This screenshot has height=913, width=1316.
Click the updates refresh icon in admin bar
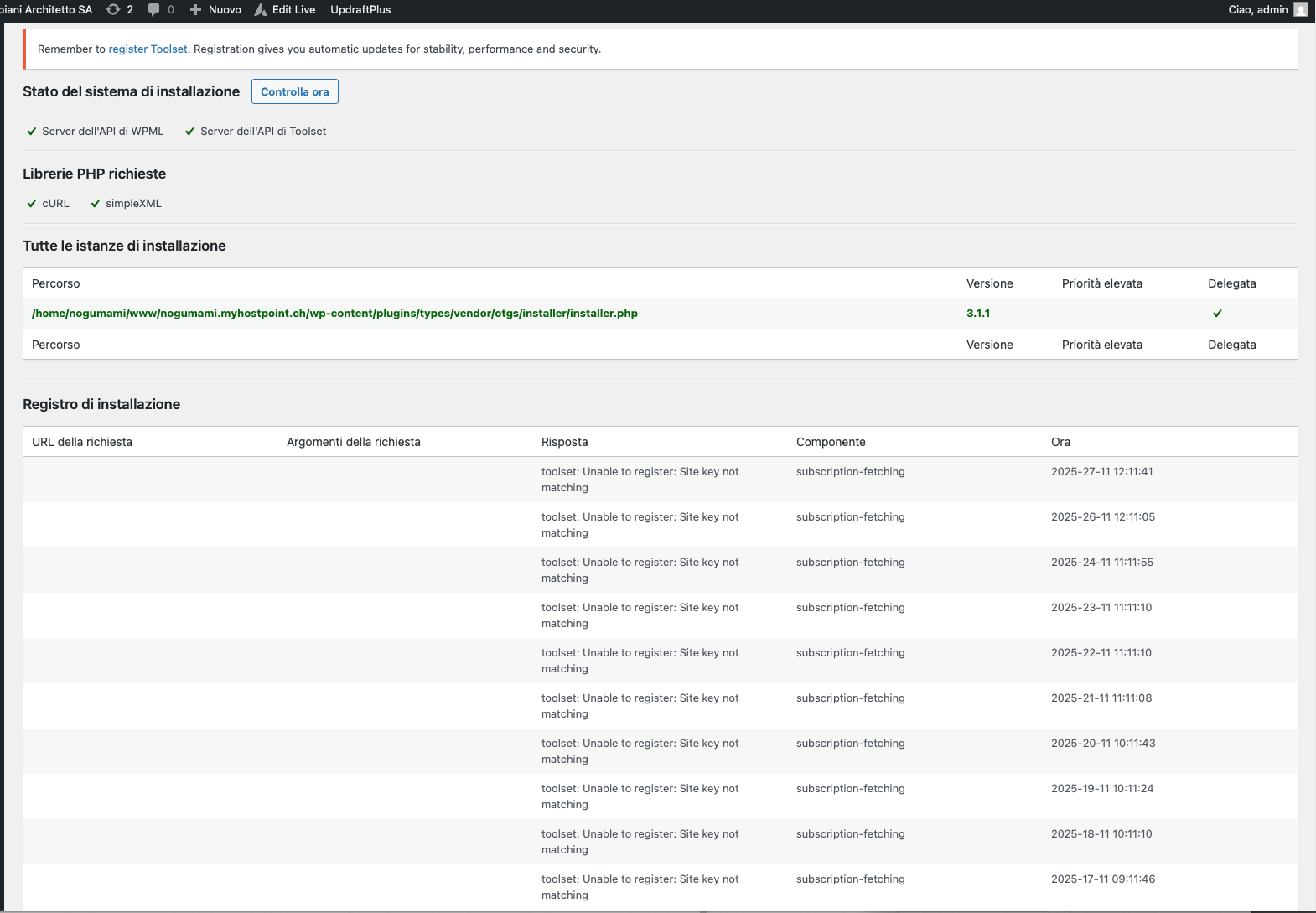click(113, 10)
